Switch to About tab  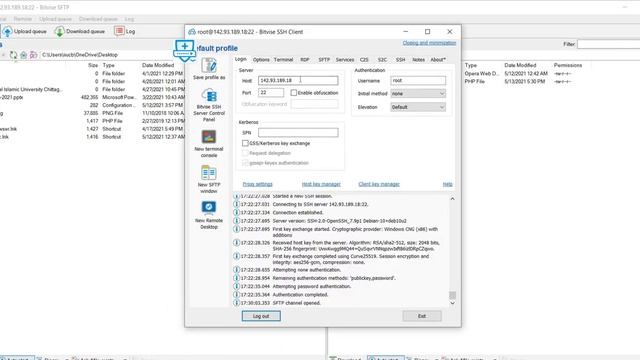click(438, 60)
